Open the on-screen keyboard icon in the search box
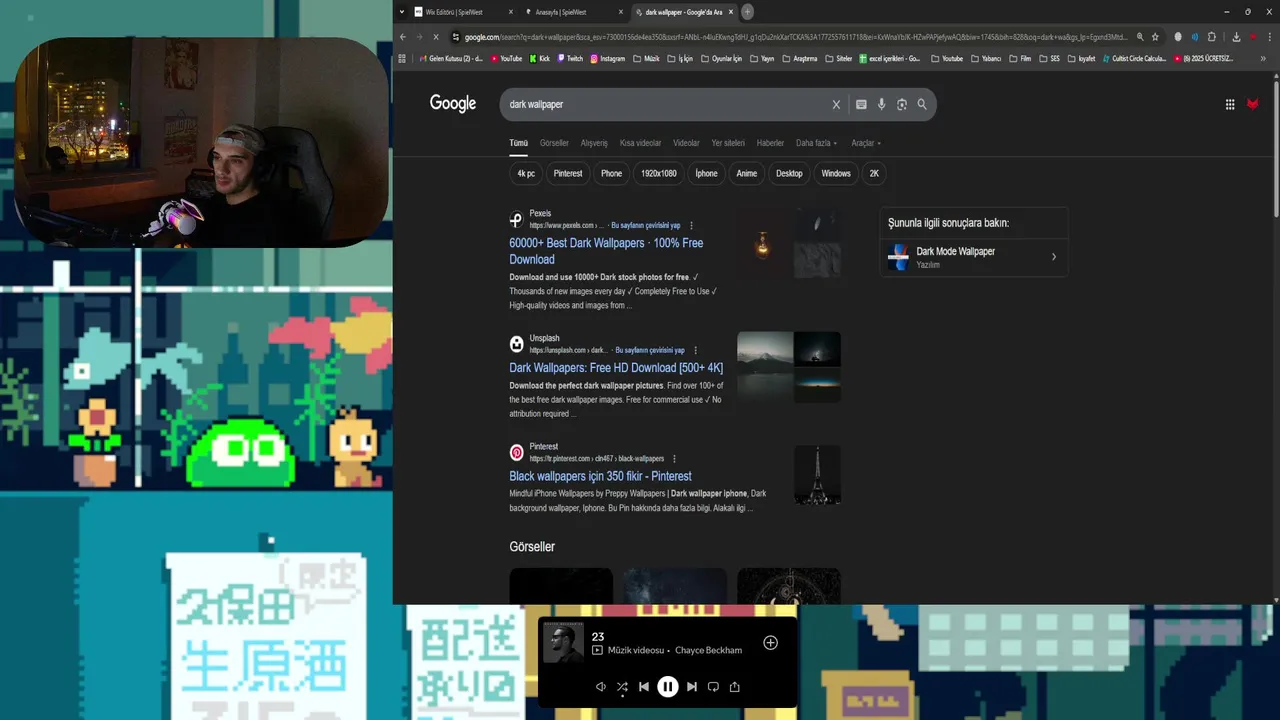1280x720 pixels. (x=861, y=104)
